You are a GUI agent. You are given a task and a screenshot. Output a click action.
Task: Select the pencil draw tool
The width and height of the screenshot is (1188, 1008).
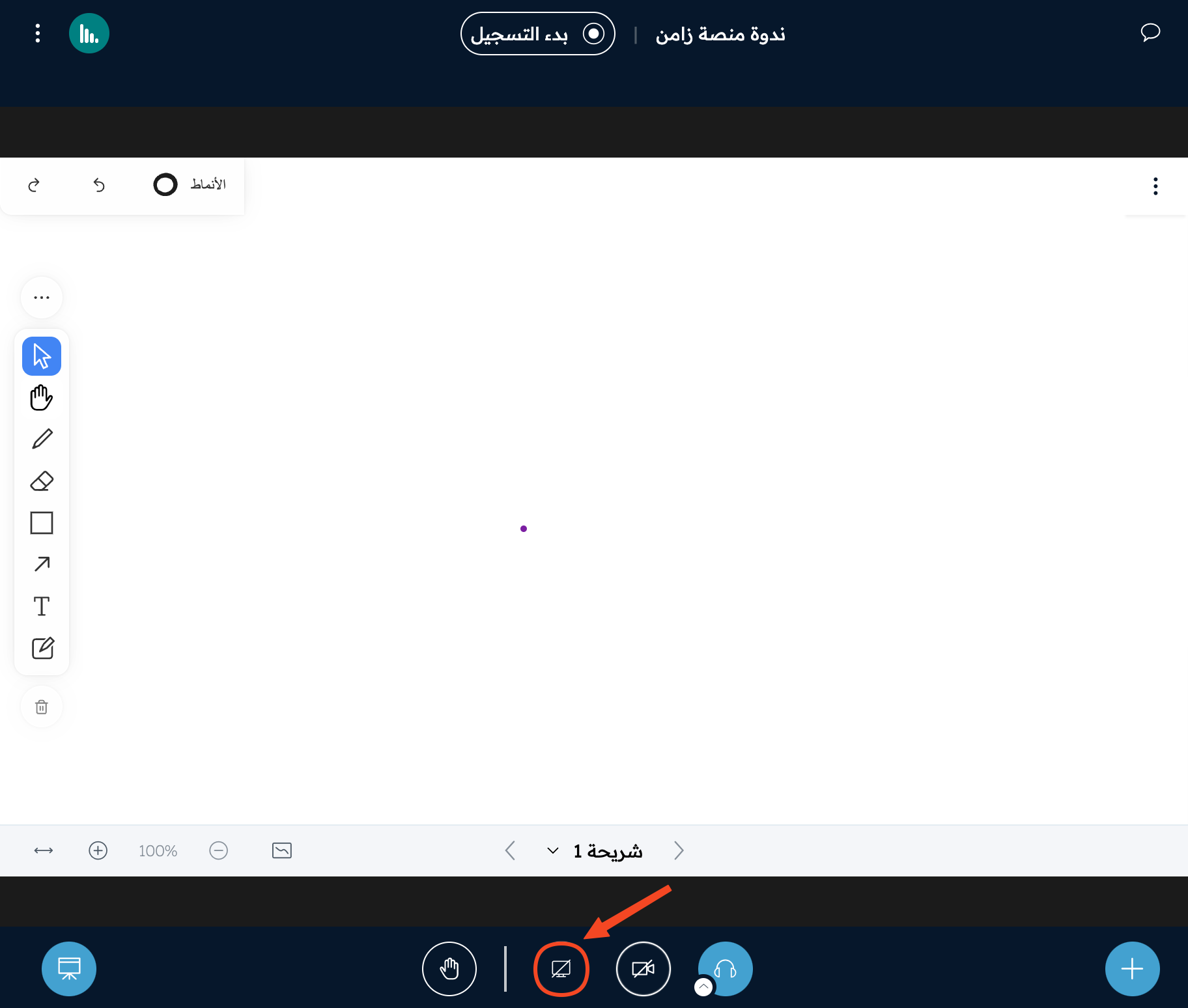click(42, 440)
